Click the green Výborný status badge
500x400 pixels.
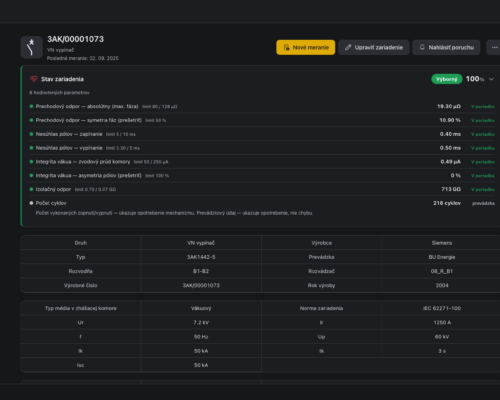447,79
